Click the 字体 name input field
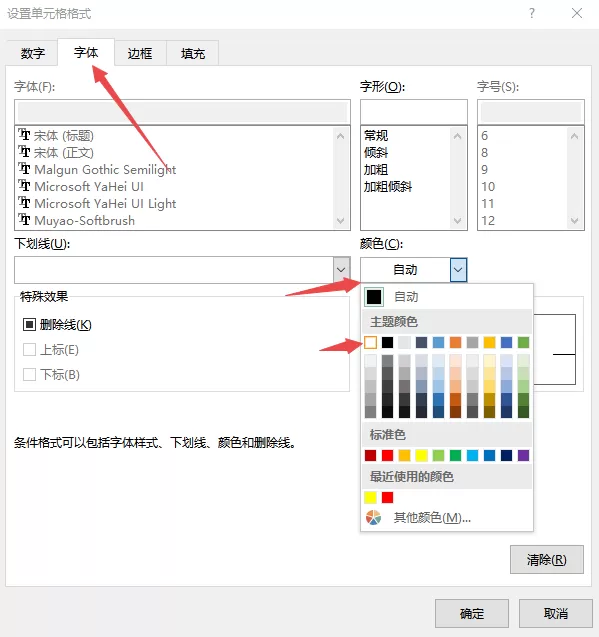The image size is (599, 637). (182, 112)
